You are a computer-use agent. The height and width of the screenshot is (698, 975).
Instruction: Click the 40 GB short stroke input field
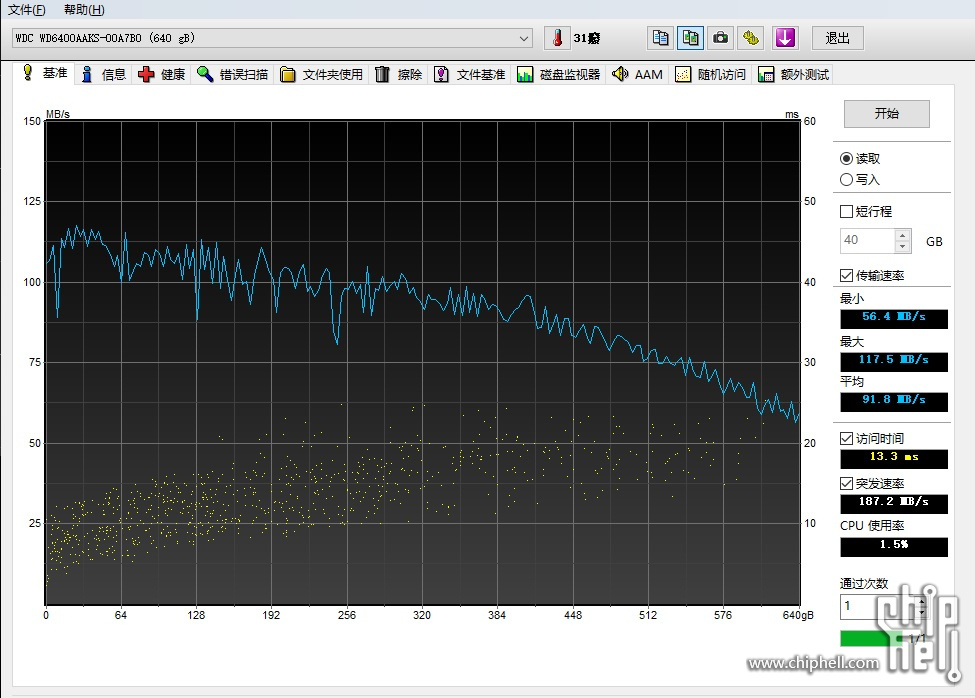pyautogui.click(x=868, y=241)
